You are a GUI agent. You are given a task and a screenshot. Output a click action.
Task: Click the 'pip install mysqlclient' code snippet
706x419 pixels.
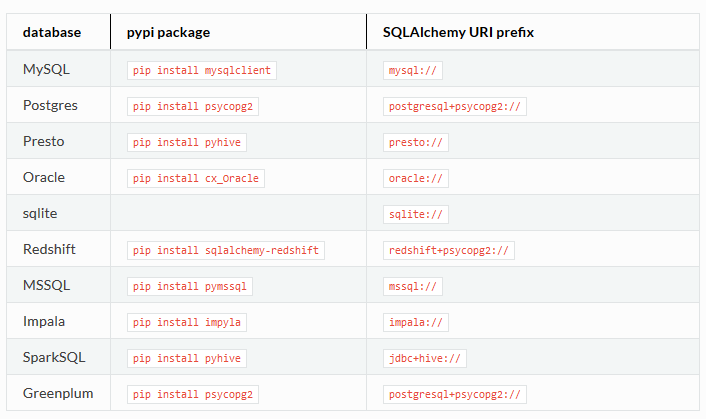point(202,71)
